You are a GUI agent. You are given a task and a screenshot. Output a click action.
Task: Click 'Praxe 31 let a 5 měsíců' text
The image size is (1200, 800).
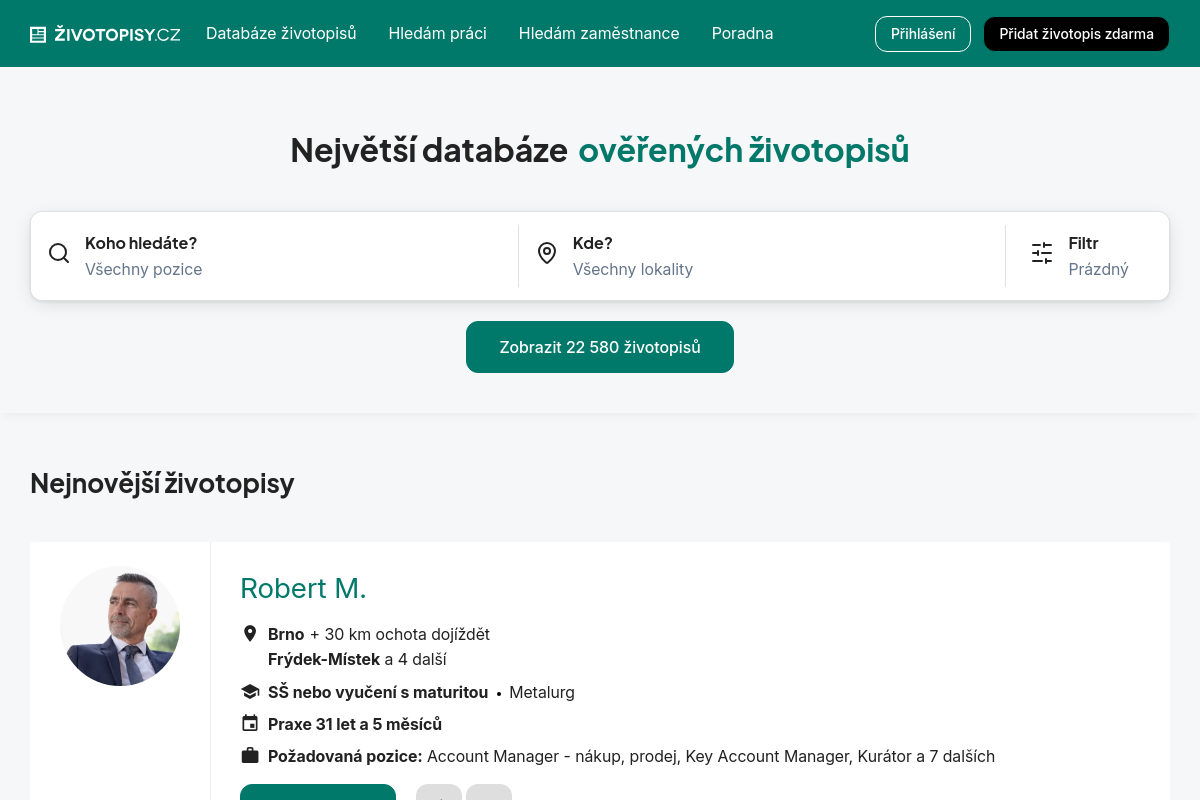coord(355,724)
